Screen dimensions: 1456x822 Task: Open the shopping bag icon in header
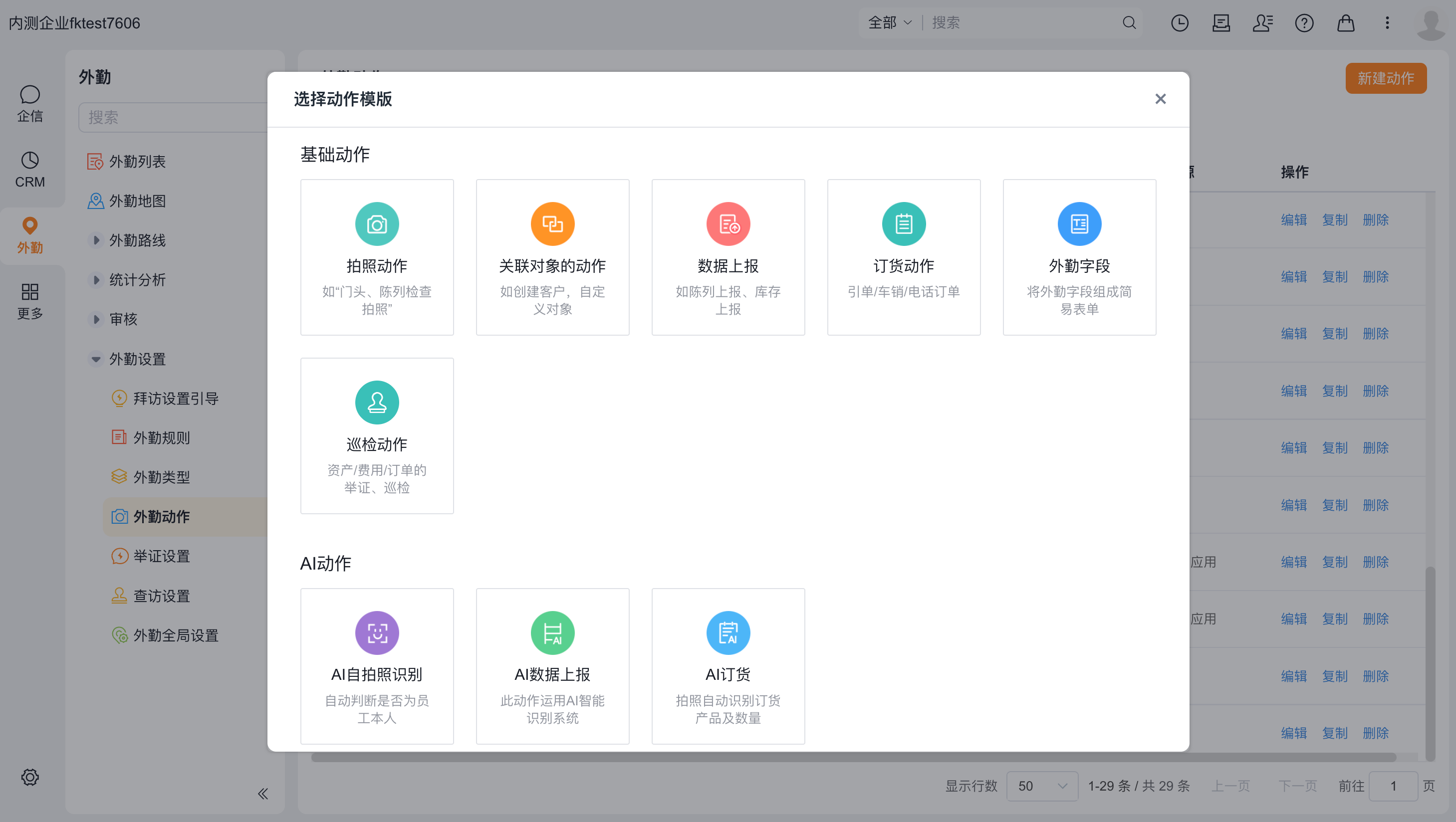(x=1346, y=23)
